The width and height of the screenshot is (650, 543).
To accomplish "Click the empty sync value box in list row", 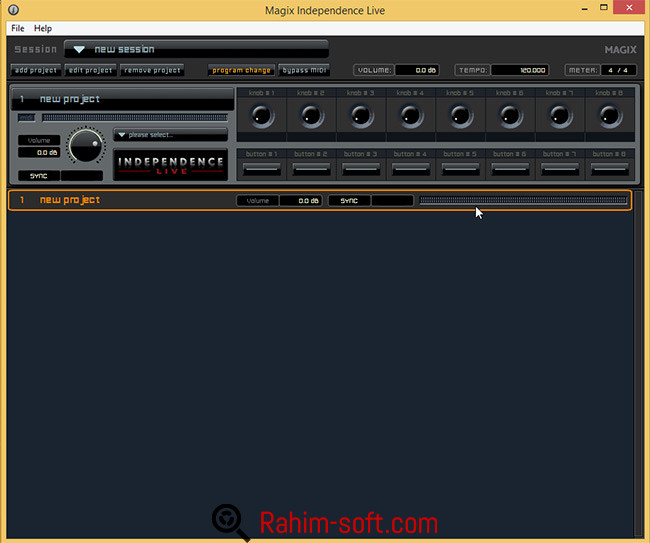I will (392, 201).
